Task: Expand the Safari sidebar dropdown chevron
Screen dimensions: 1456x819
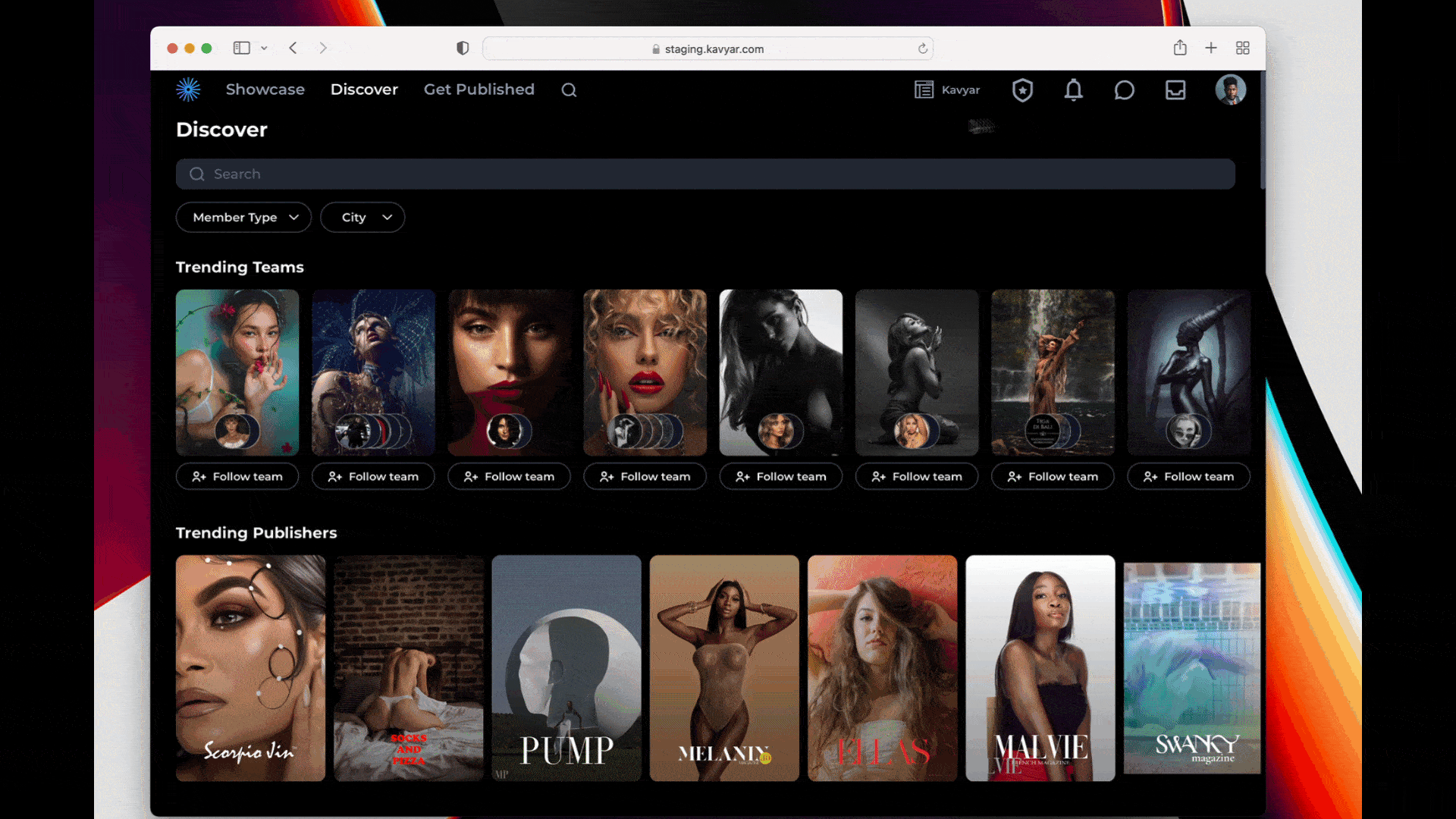Action: point(264,48)
